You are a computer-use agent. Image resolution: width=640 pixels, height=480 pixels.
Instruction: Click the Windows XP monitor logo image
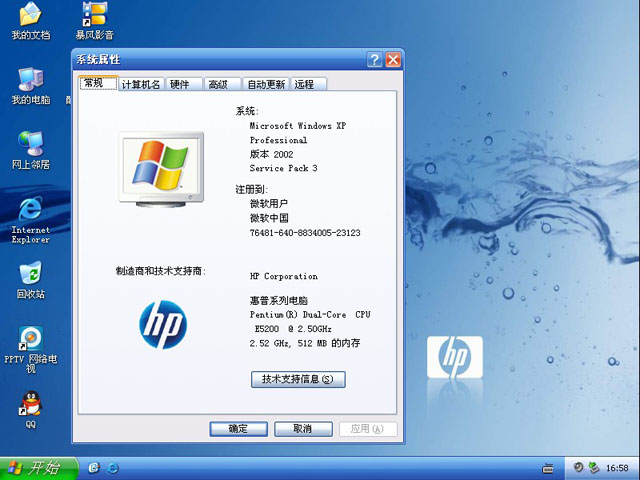pos(161,169)
